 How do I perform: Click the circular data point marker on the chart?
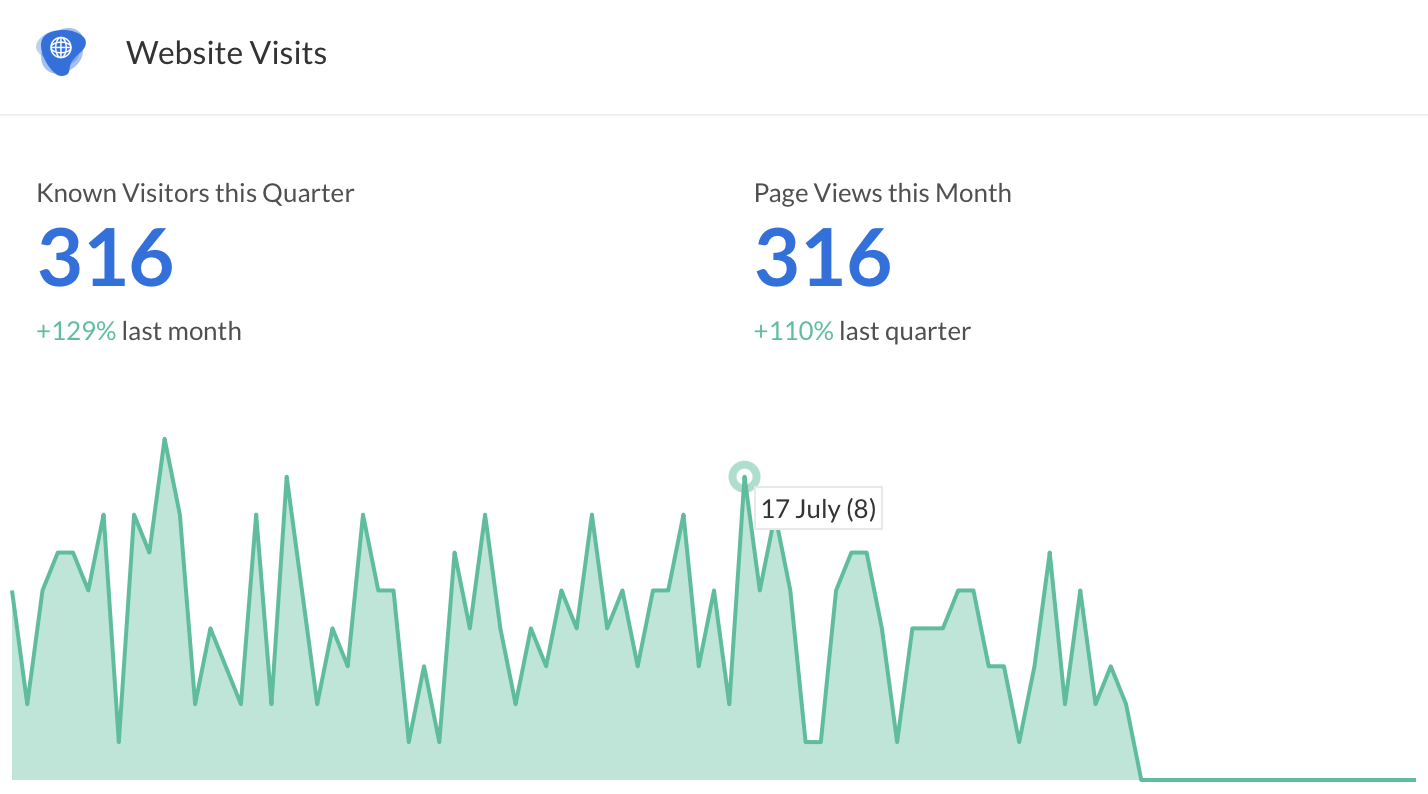(x=744, y=477)
